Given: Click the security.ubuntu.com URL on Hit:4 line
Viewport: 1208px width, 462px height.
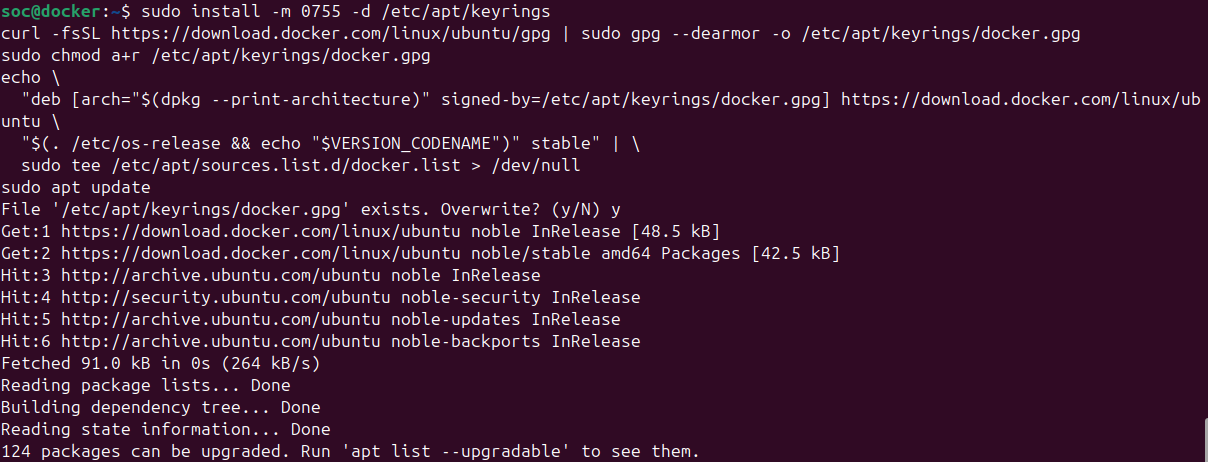Looking at the screenshot, I should click(x=226, y=297).
